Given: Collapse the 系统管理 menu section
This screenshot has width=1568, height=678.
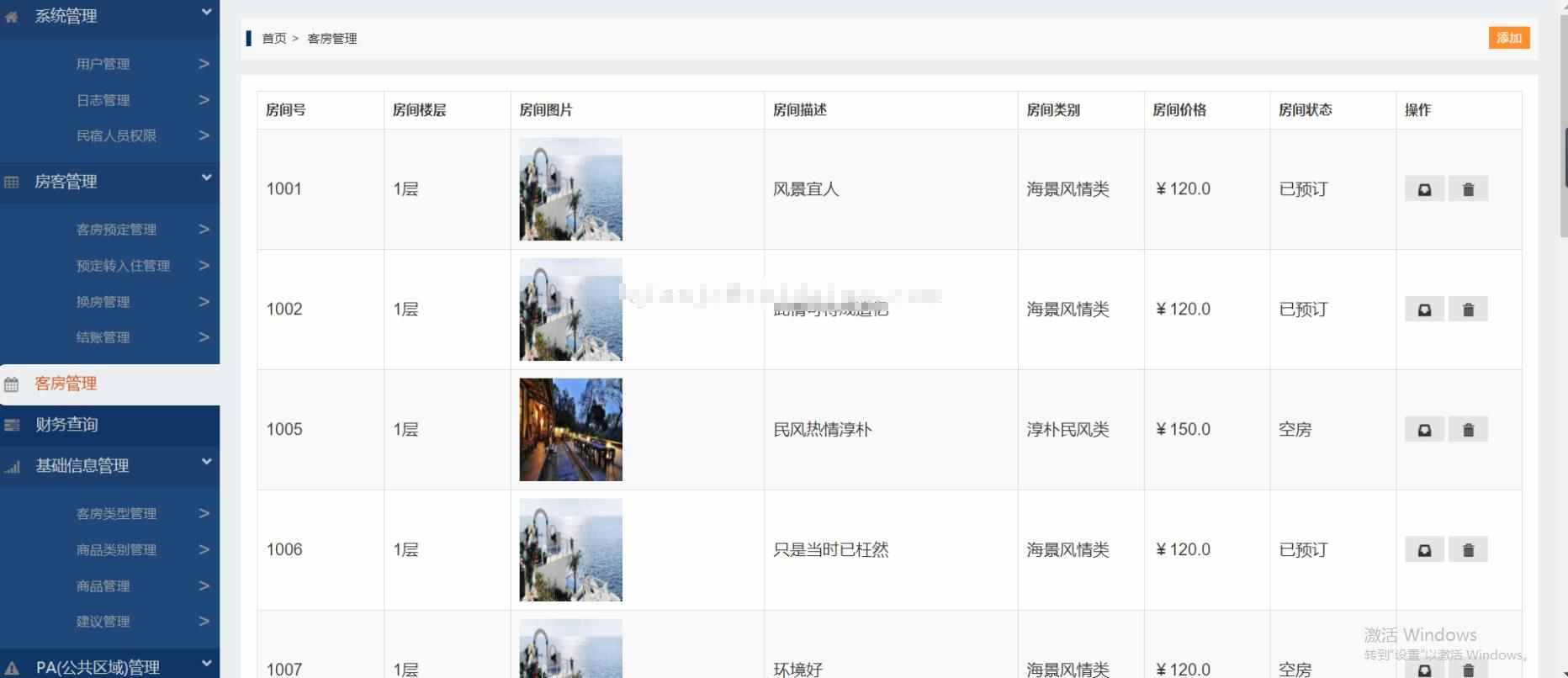Looking at the screenshot, I should pyautogui.click(x=206, y=12).
